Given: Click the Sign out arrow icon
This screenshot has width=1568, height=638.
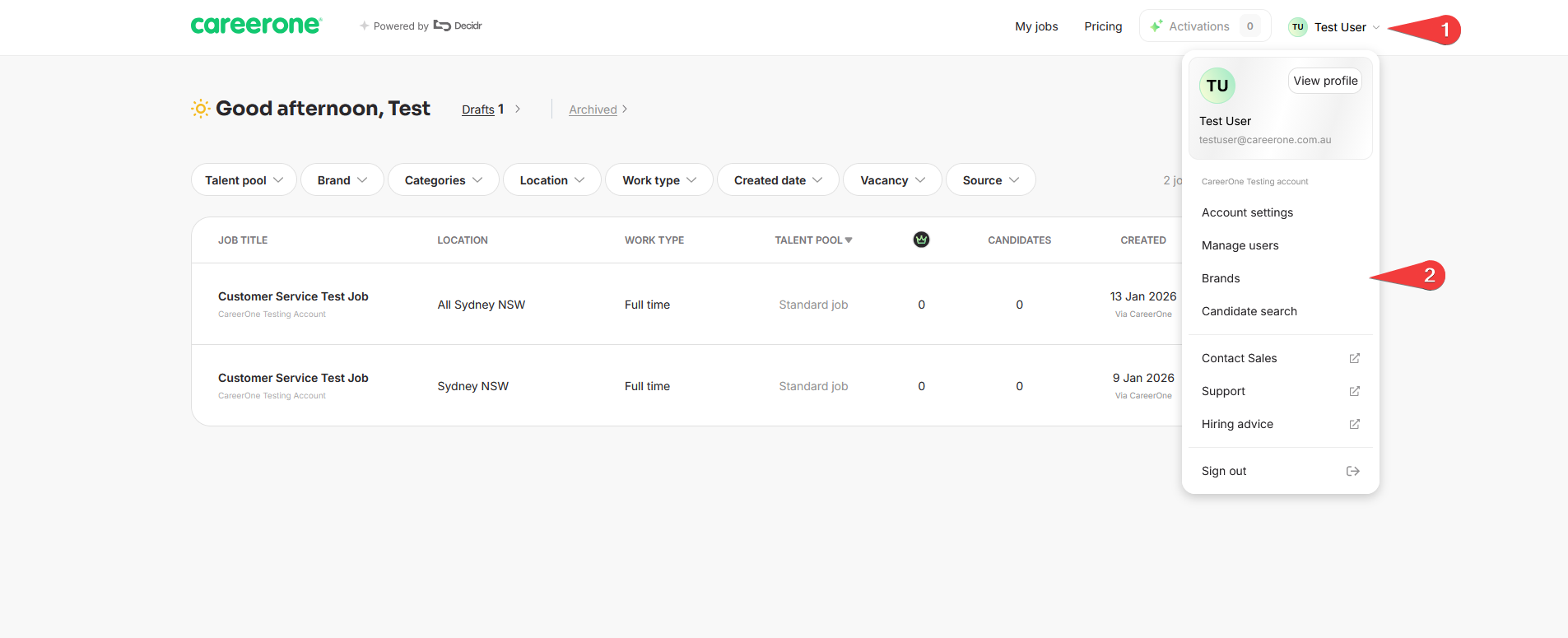Looking at the screenshot, I should pos(1353,471).
